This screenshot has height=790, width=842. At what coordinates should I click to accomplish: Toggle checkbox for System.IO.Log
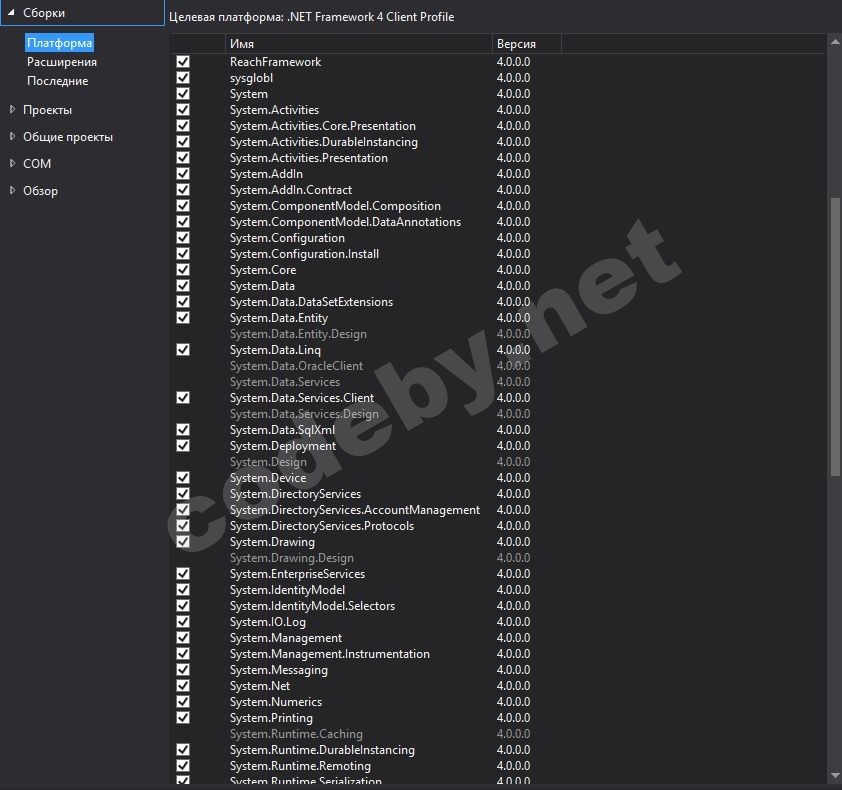click(183, 621)
